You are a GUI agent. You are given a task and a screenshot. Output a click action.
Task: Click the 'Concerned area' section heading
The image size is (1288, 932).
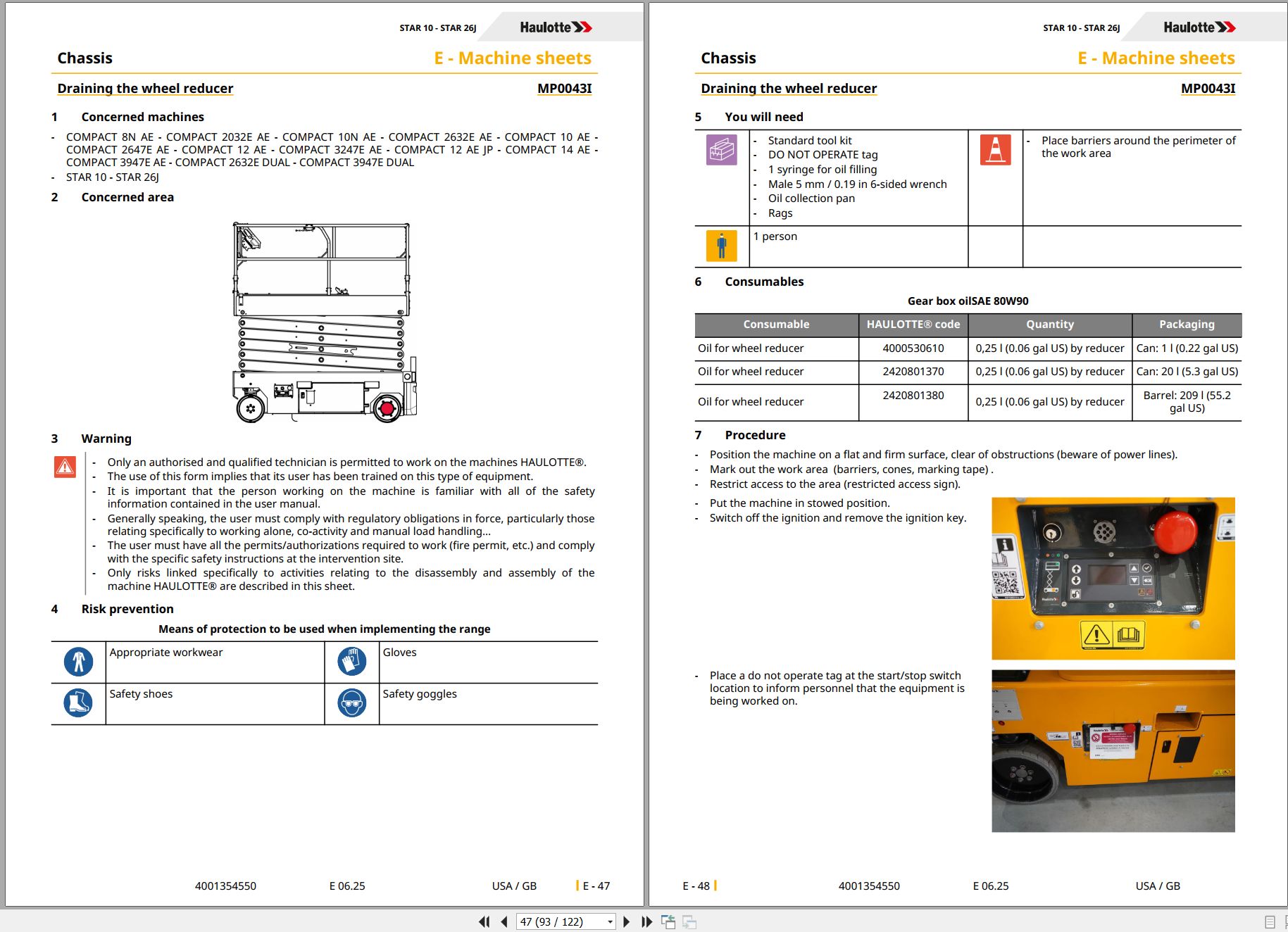coord(127,197)
